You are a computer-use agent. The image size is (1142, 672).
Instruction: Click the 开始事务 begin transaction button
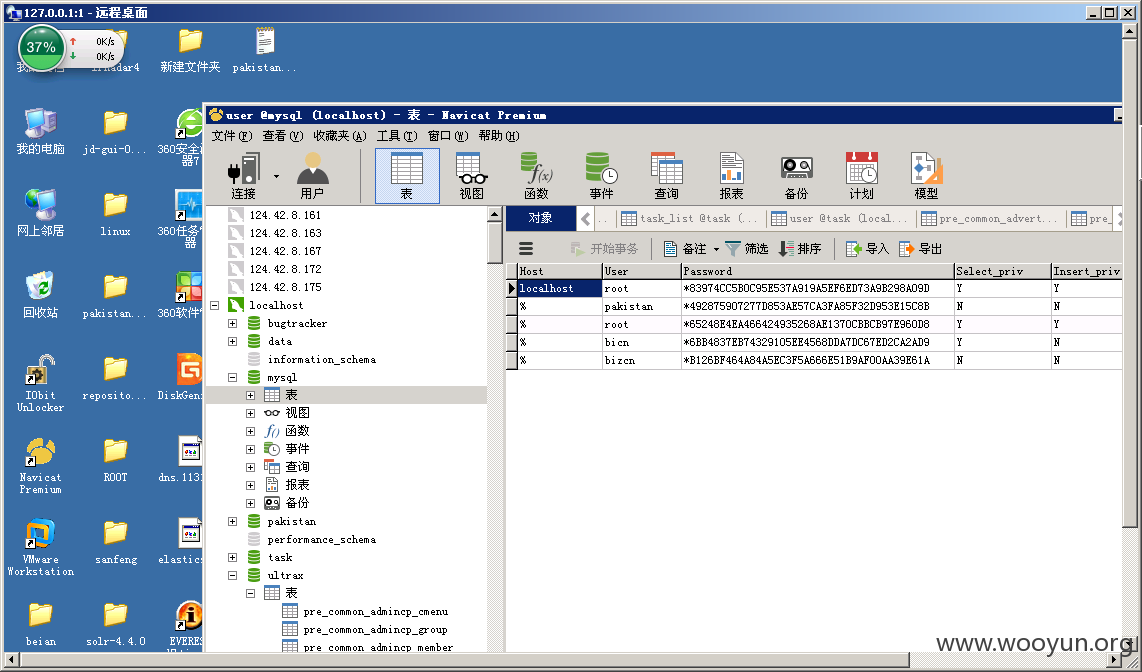click(x=604, y=249)
